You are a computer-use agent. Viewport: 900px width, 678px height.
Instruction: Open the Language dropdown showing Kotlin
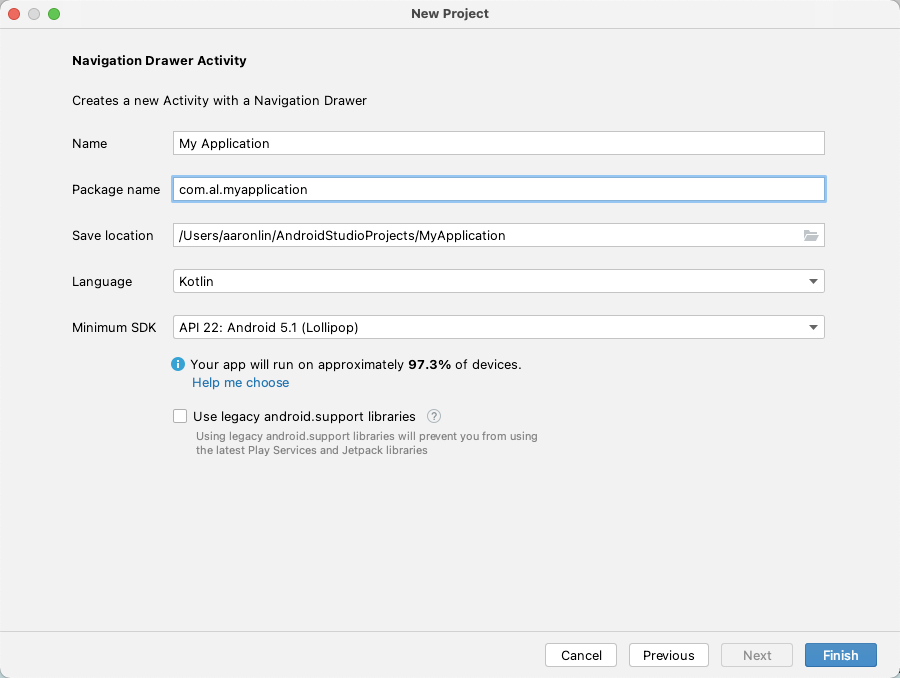[x=499, y=281]
